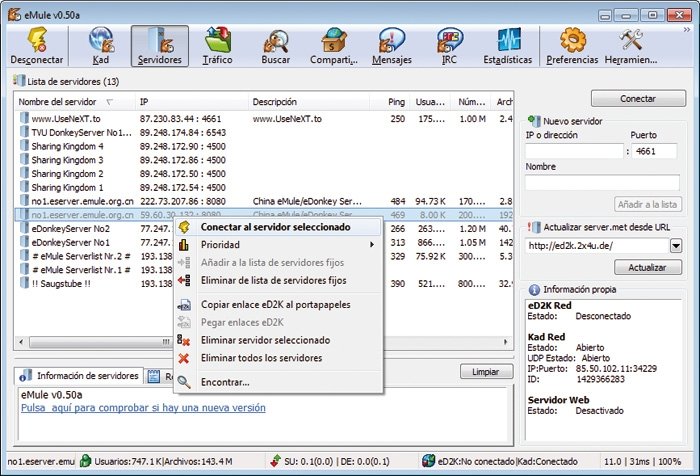The image size is (700, 476).
Task: Expand toolbar overflow chevron at right edge
Action: pyautogui.click(x=687, y=30)
